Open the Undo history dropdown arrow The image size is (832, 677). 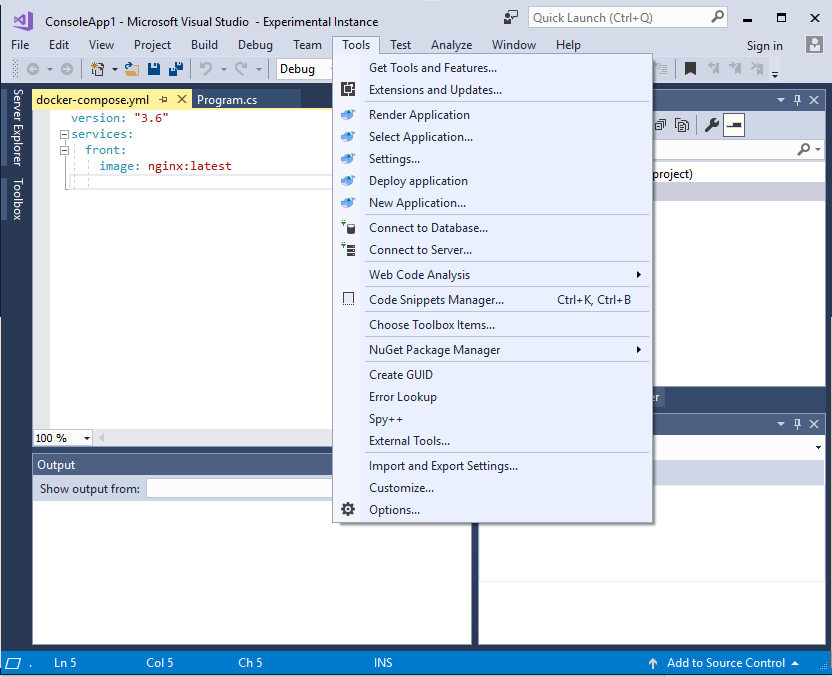[x=223, y=70]
